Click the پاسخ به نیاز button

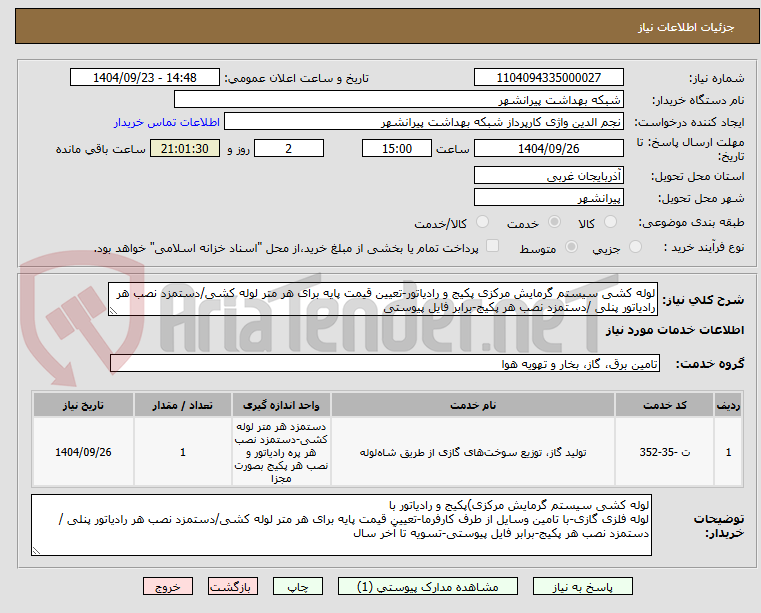point(582,586)
